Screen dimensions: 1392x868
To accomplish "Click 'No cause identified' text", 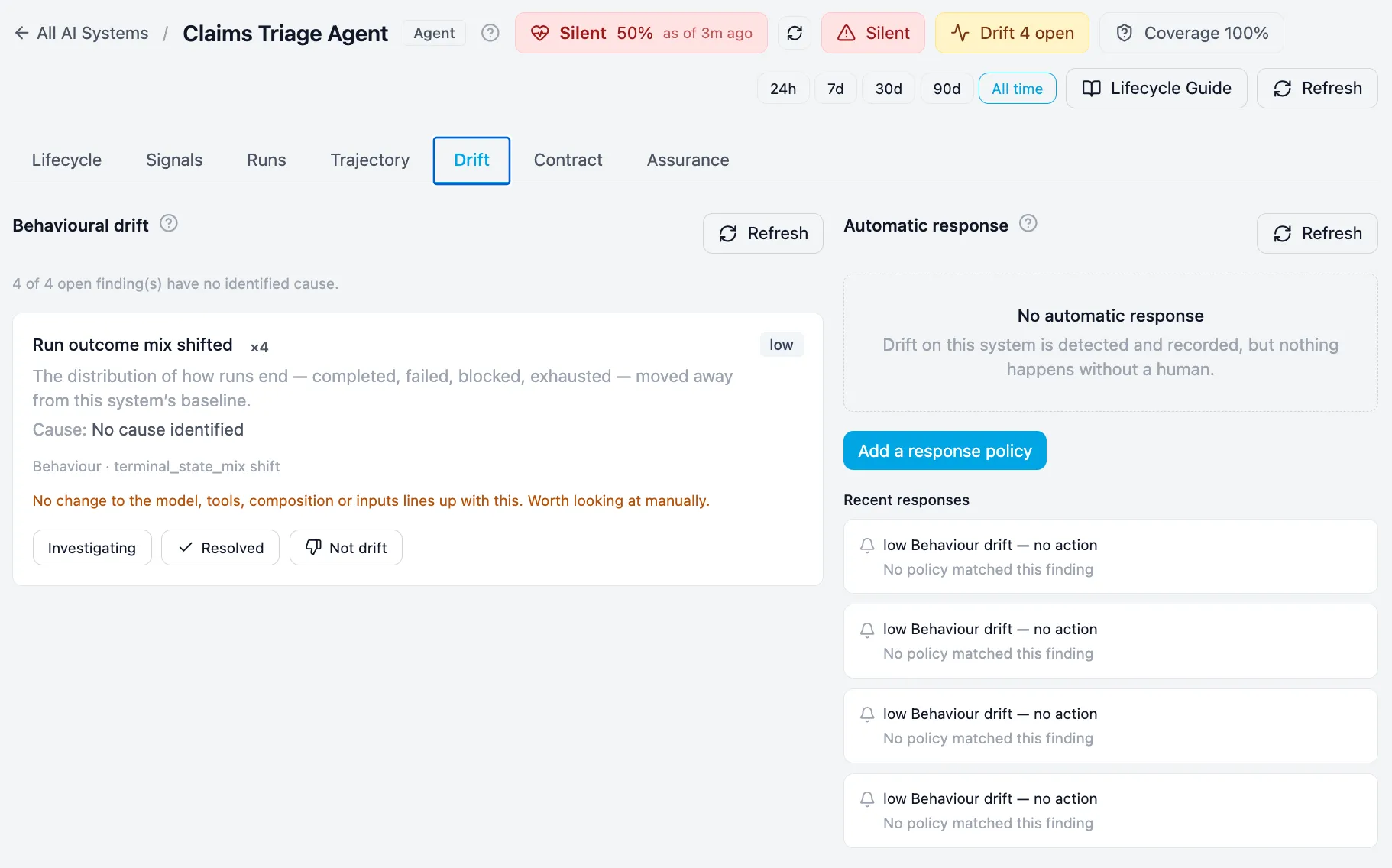I will pyautogui.click(x=167, y=429).
